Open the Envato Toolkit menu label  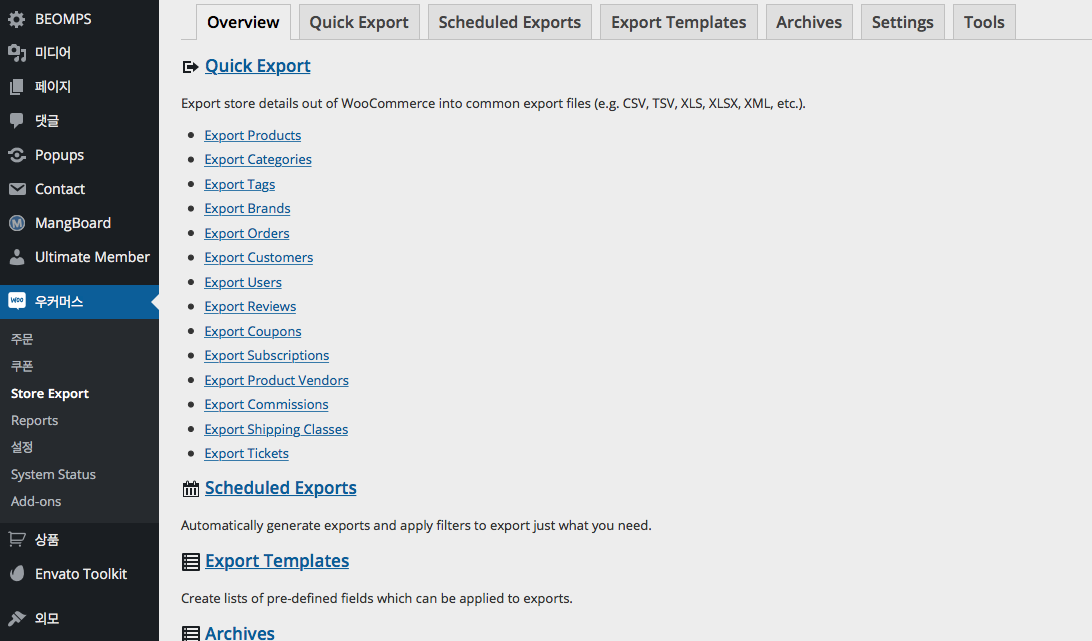[x=81, y=574]
